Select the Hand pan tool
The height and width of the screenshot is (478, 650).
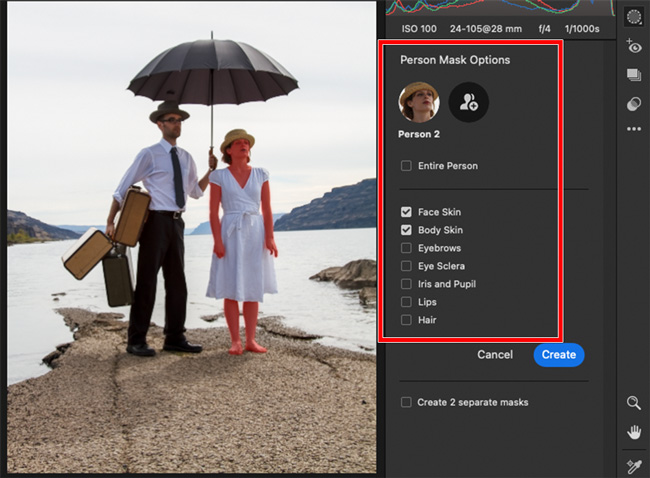(x=634, y=433)
